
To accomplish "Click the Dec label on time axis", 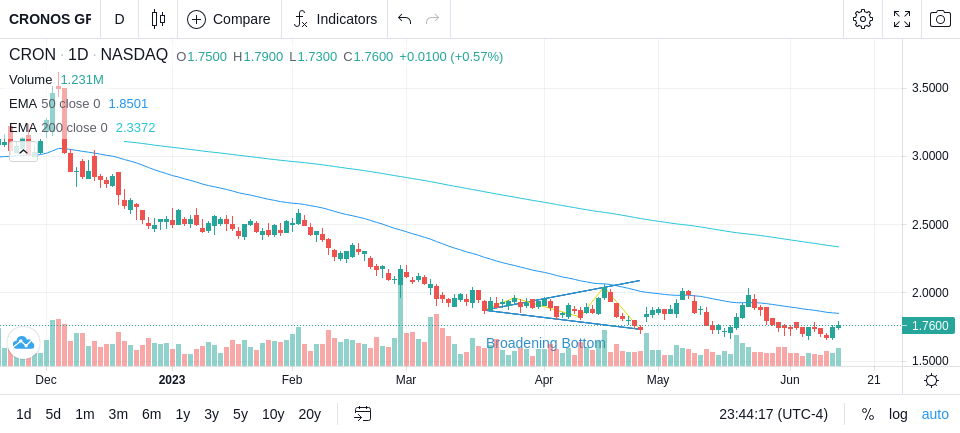I will click(x=46, y=380).
